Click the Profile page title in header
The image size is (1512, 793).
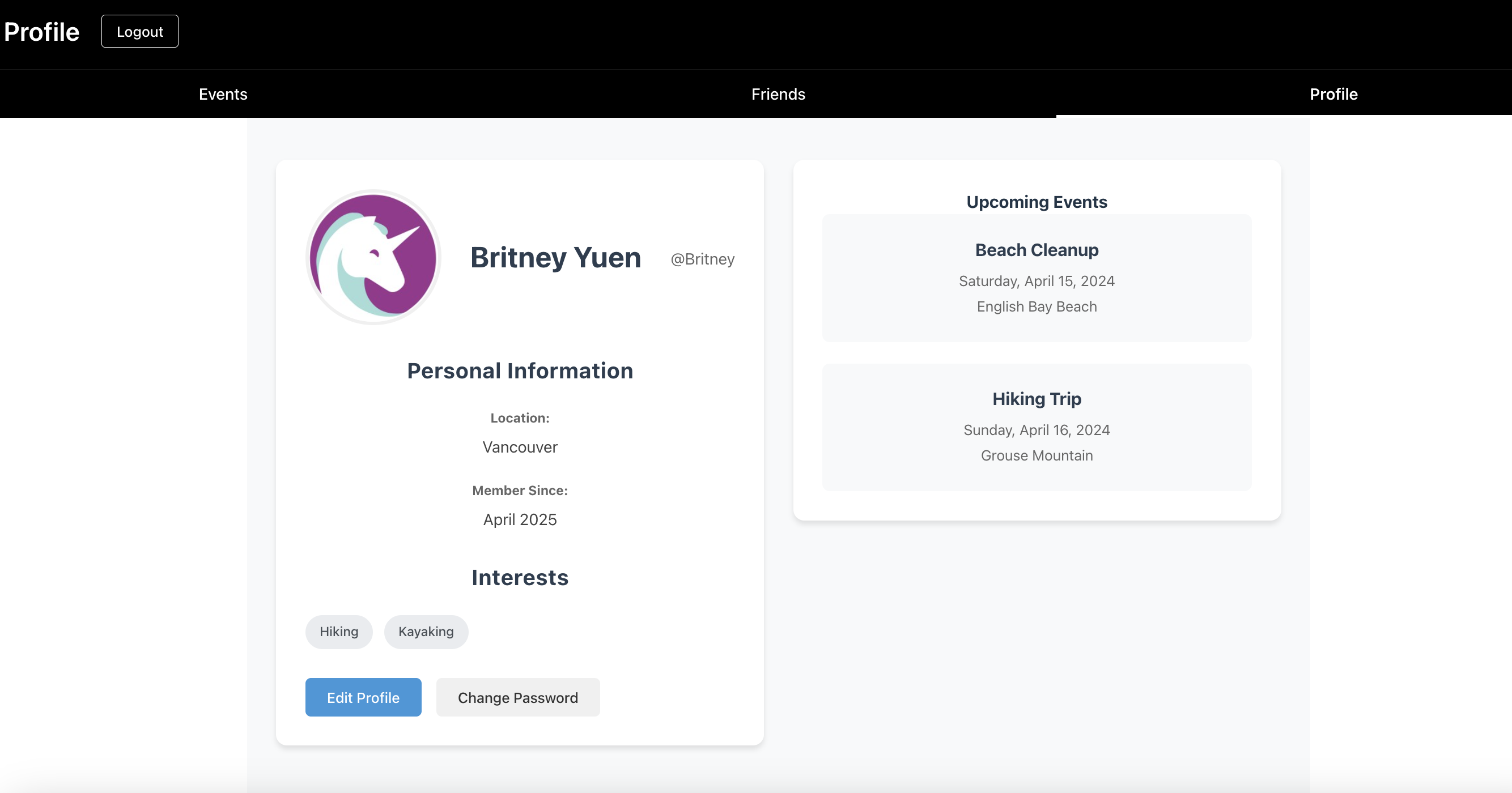[x=42, y=32]
